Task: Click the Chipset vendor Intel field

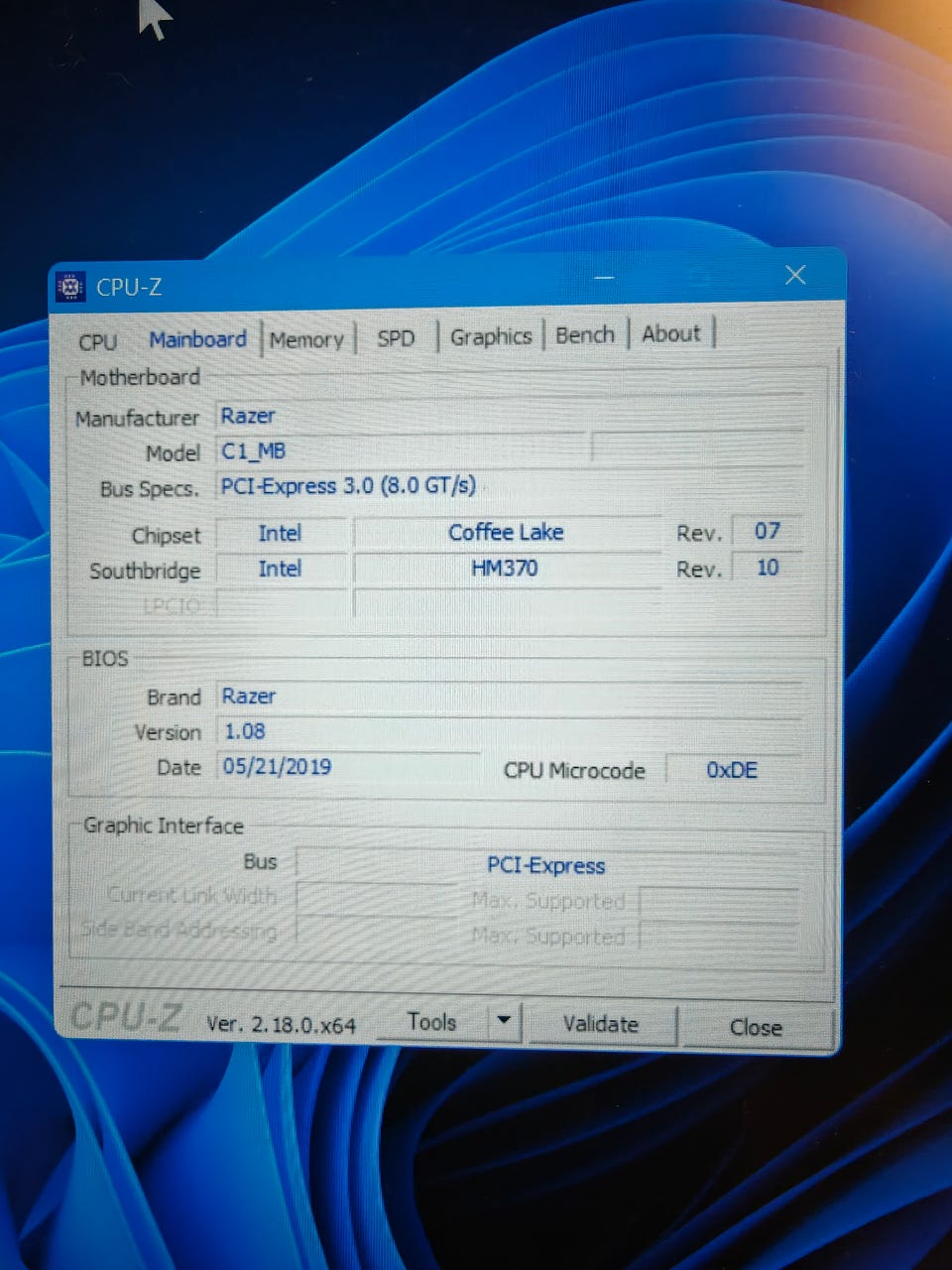Action: point(281,534)
